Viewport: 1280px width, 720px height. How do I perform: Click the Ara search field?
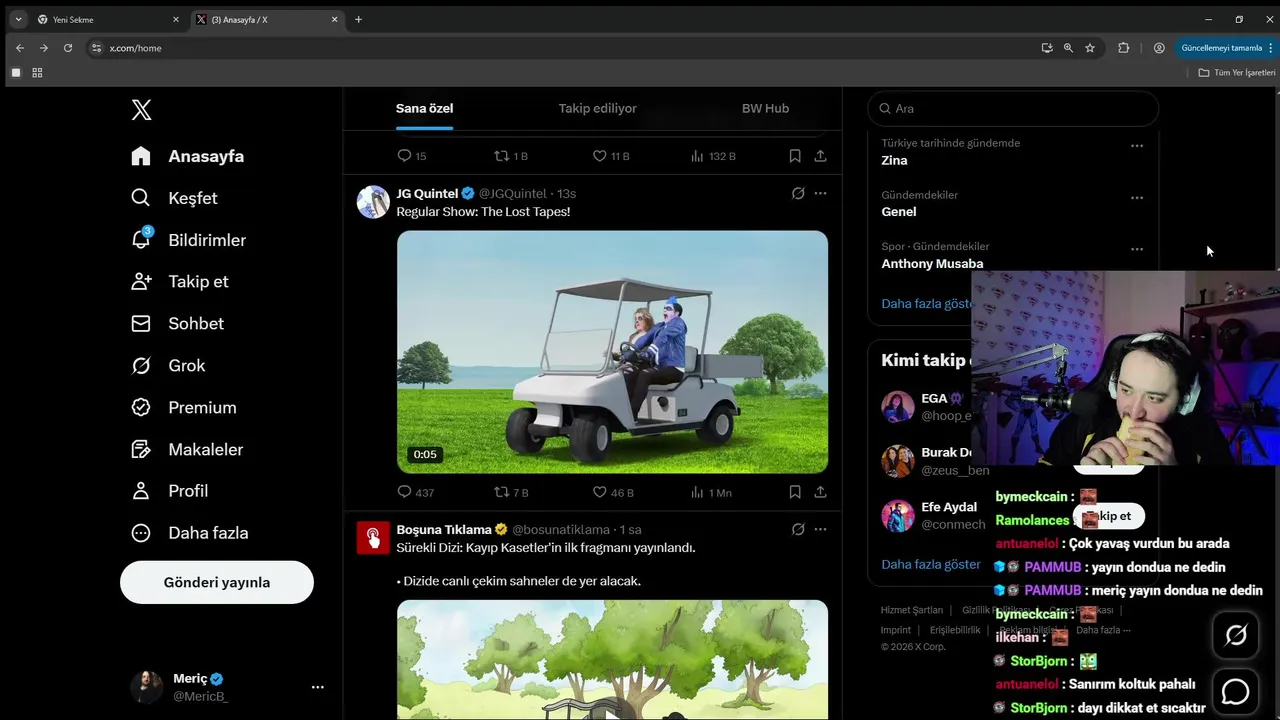(x=1013, y=108)
